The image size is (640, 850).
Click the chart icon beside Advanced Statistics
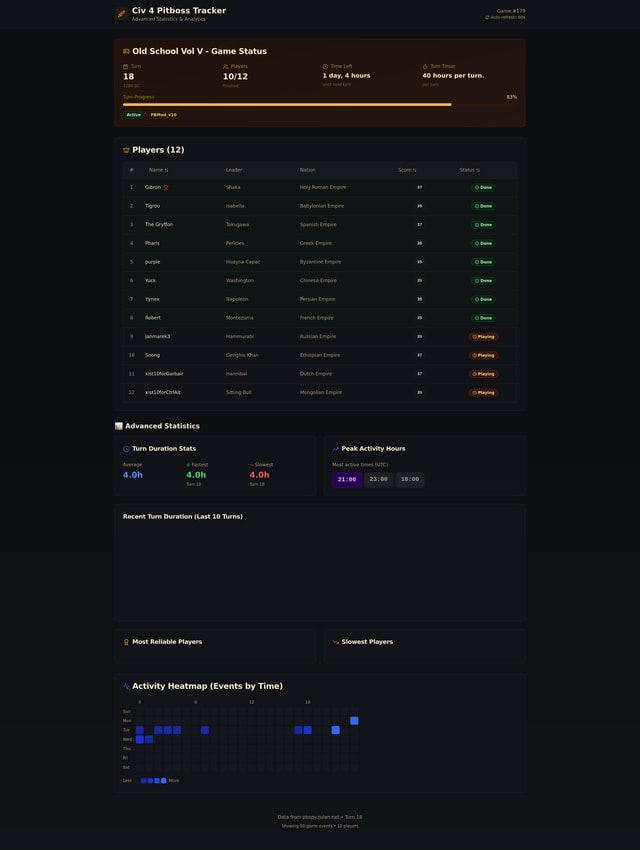pyautogui.click(x=119, y=426)
